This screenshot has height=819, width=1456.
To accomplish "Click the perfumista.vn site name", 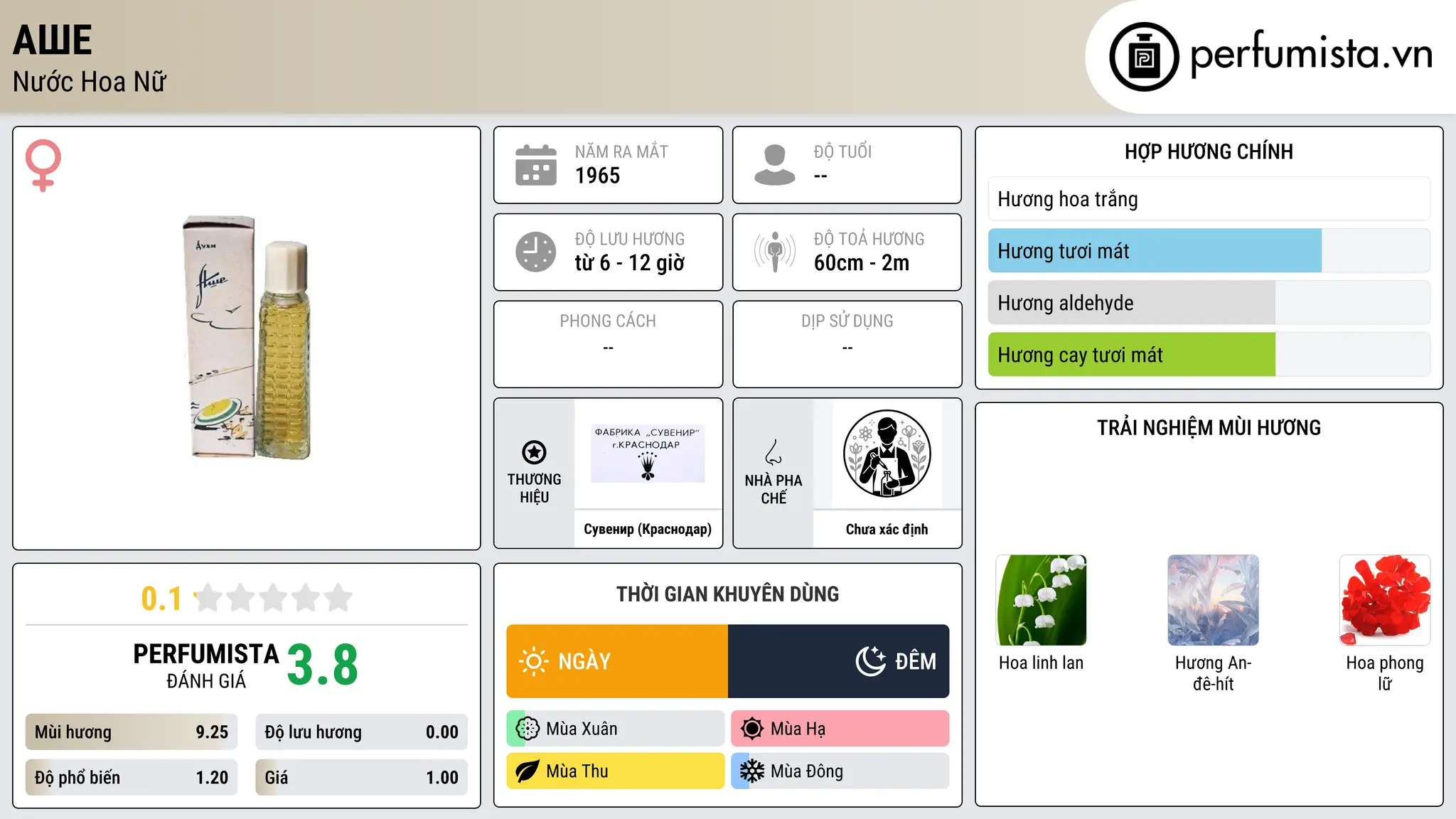I will point(1312,54).
